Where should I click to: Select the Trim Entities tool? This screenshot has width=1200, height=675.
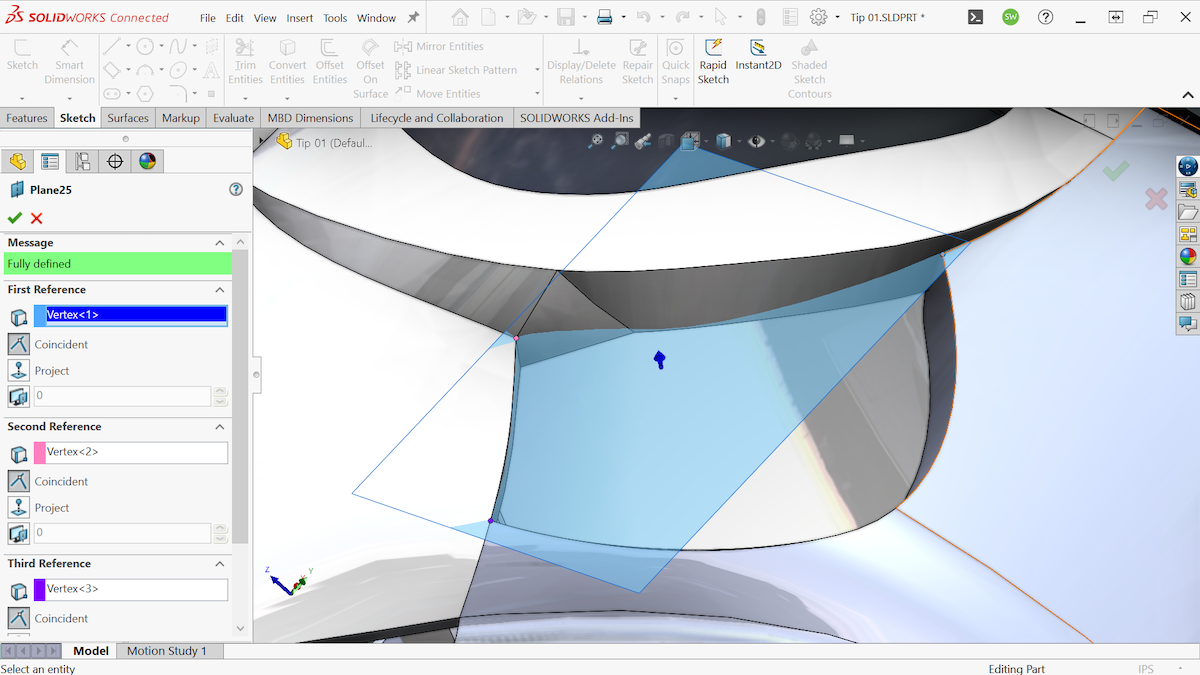[245, 58]
